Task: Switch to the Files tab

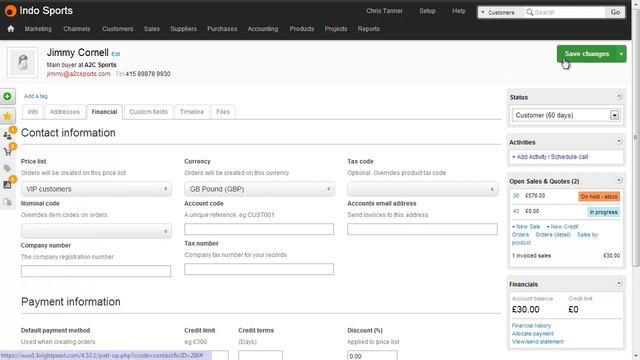Action: pyautogui.click(x=223, y=112)
